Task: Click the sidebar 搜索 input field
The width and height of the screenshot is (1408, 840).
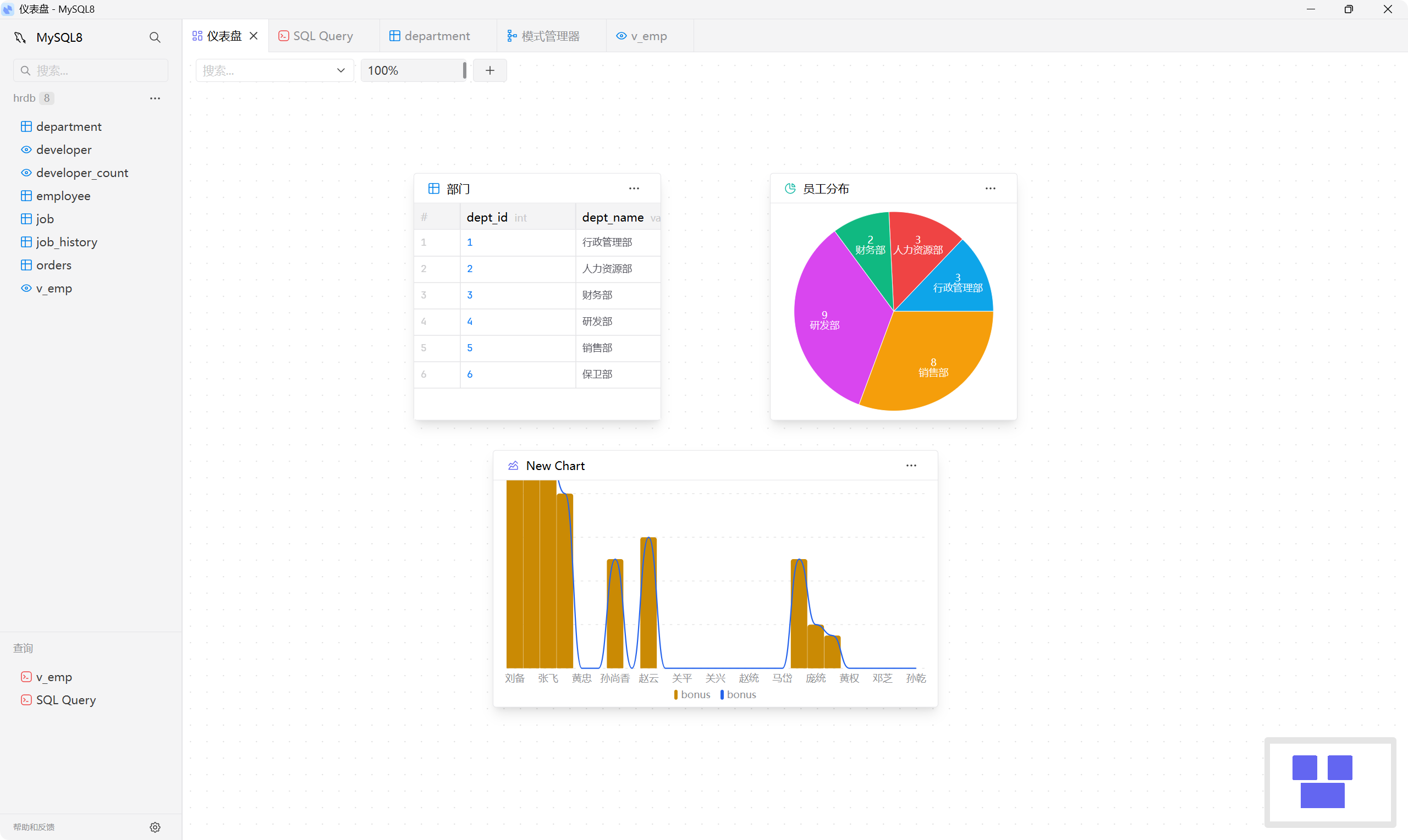Action: click(x=96, y=70)
